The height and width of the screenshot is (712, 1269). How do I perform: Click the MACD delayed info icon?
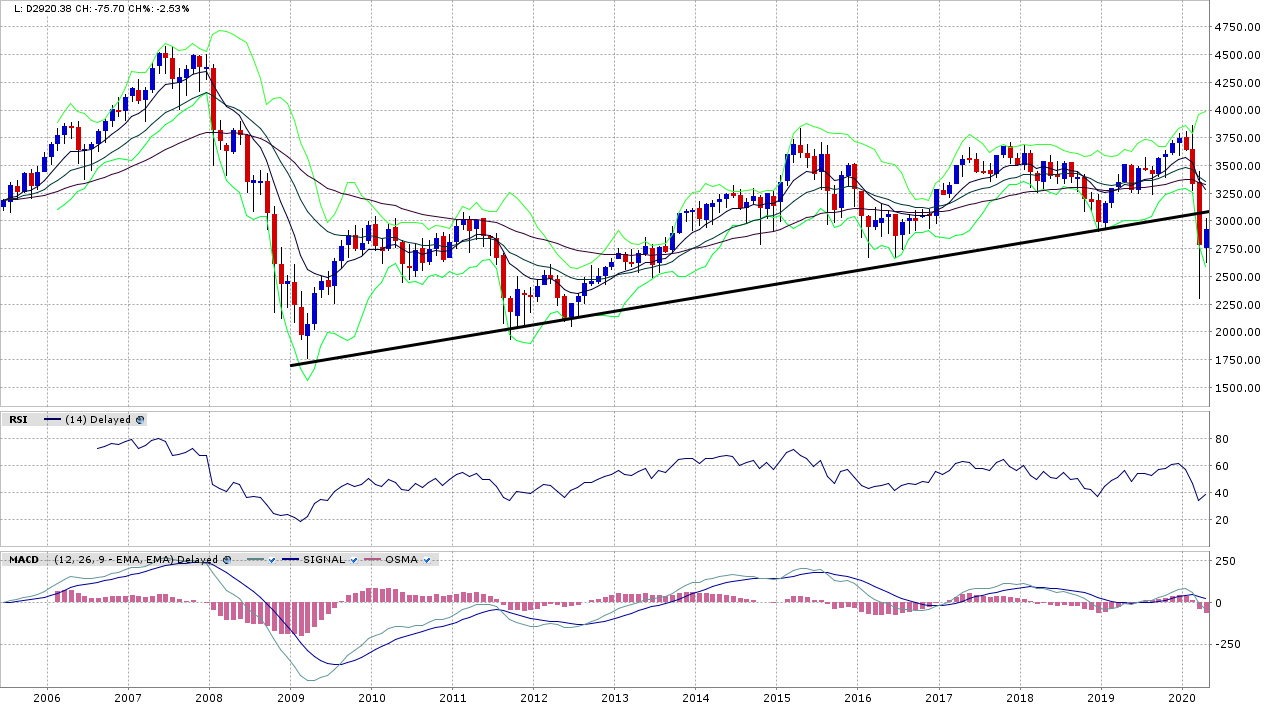tap(227, 560)
